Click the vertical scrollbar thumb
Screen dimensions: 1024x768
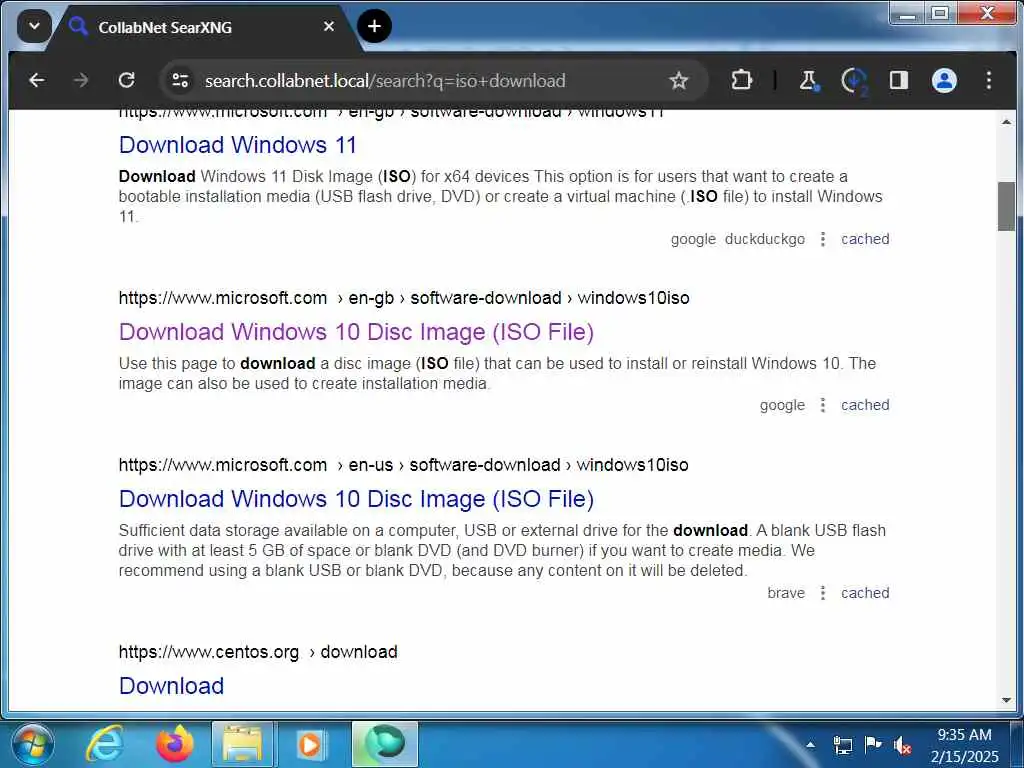1006,206
